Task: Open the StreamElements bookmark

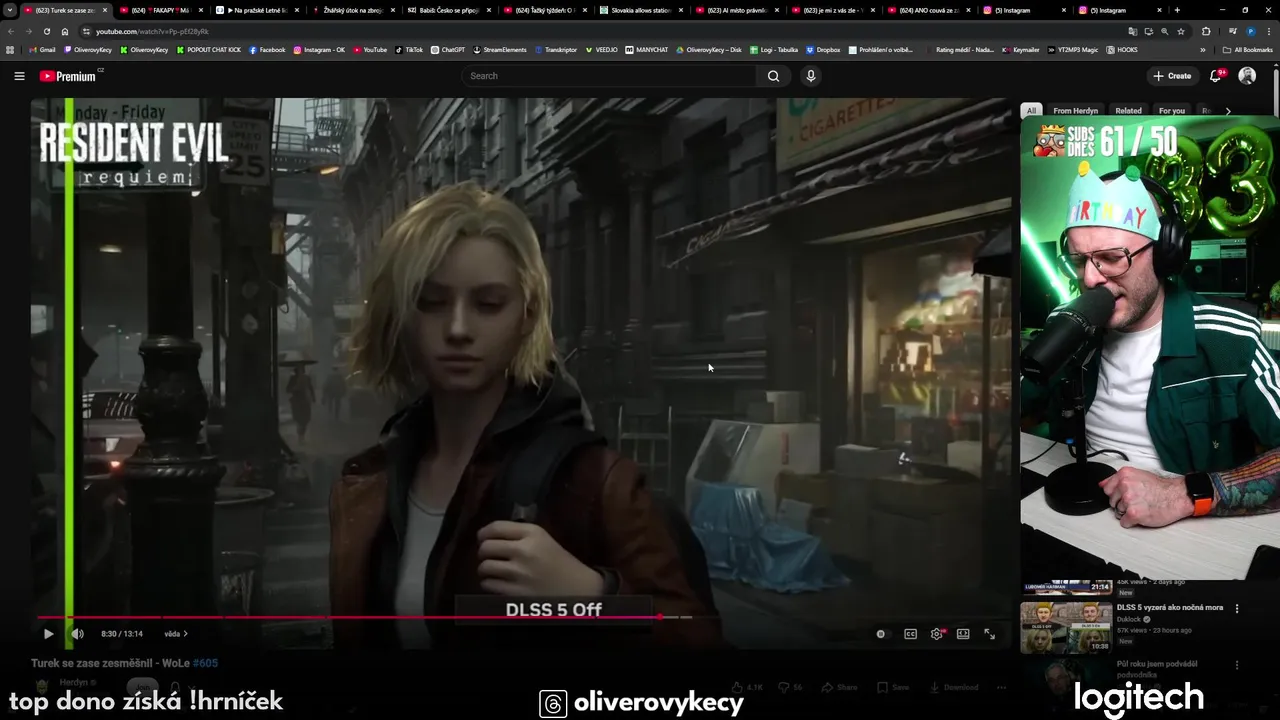Action: click(x=500, y=49)
